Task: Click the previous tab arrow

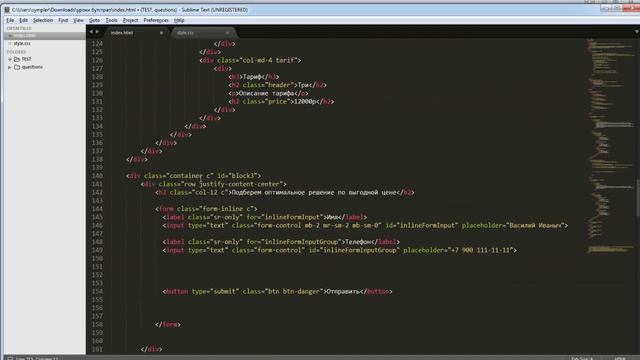Action: pos(91,32)
